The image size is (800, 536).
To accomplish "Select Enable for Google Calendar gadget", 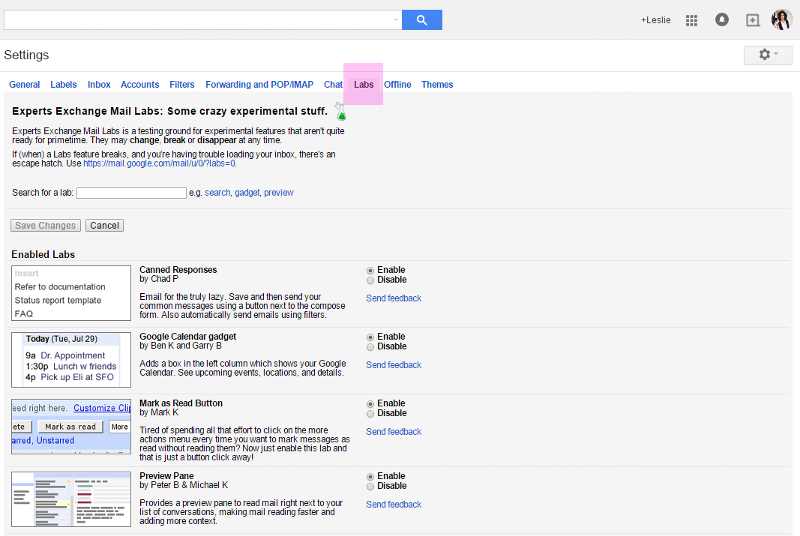I will [x=370, y=337].
